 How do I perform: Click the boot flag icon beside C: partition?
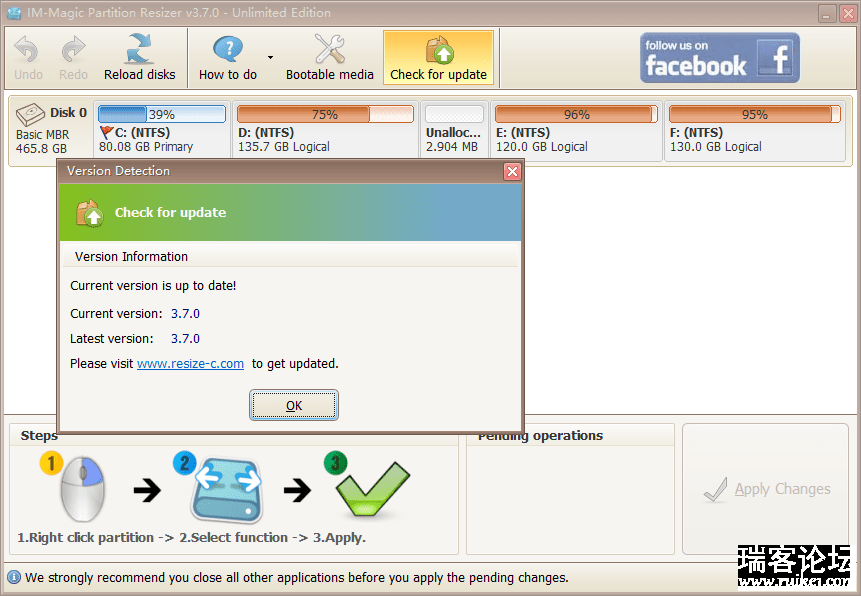tap(107, 132)
